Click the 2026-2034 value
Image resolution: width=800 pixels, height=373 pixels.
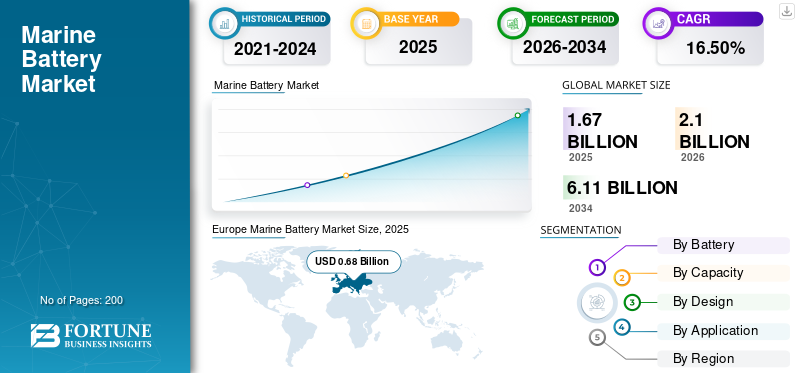(x=564, y=47)
